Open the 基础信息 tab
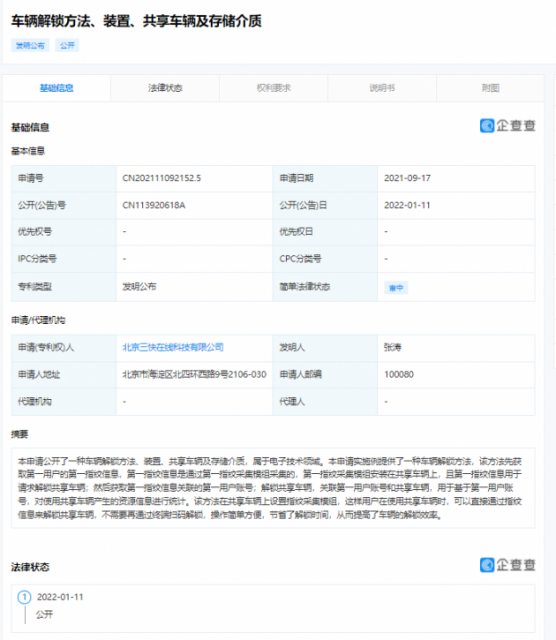The height and width of the screenshot is (640, 556). [x=56, y=88]
